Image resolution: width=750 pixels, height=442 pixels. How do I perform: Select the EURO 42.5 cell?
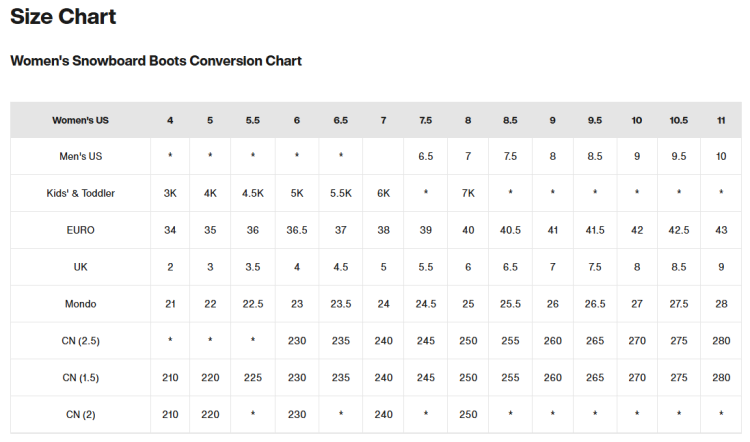click(678, 230)
